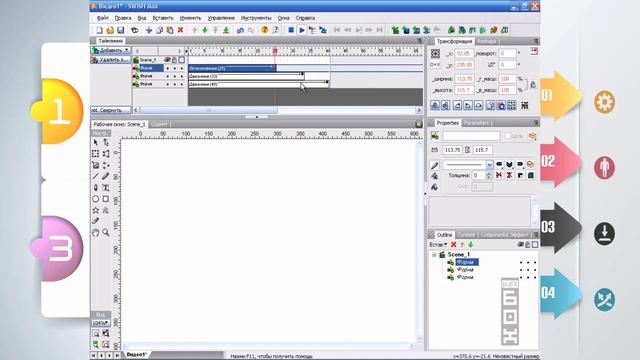Click the red X in Outline toolbar

click(x=453, y=244)
